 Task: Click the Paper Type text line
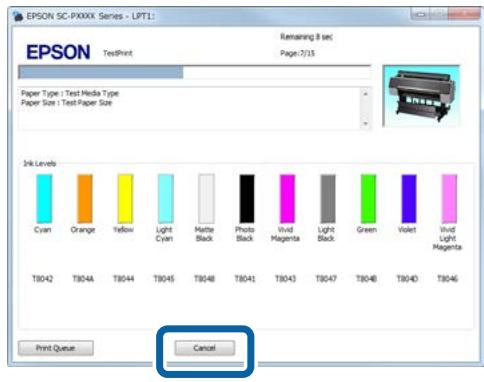tap(70, 93)
